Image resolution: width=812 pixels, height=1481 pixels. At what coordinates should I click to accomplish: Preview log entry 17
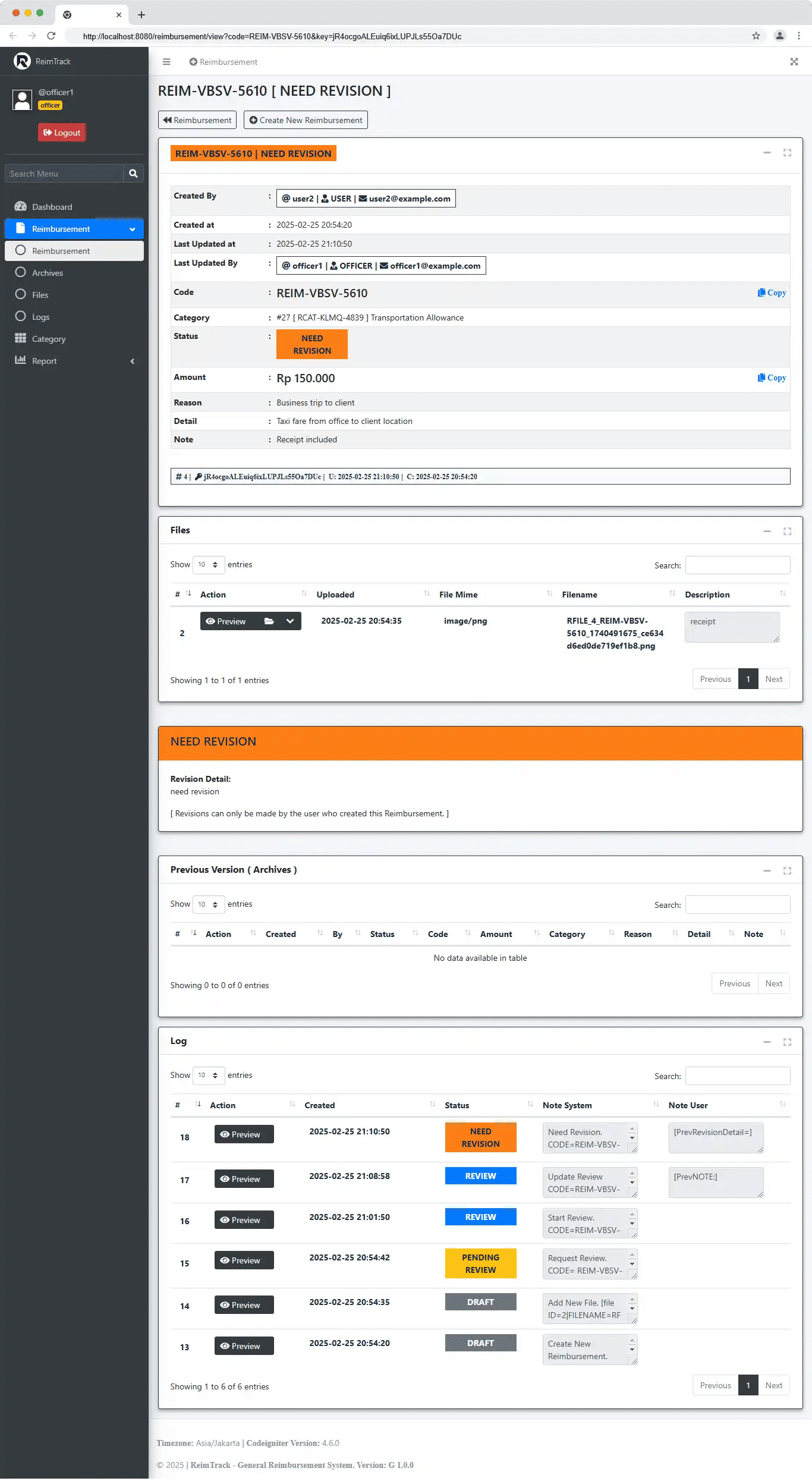point(244,1179)
